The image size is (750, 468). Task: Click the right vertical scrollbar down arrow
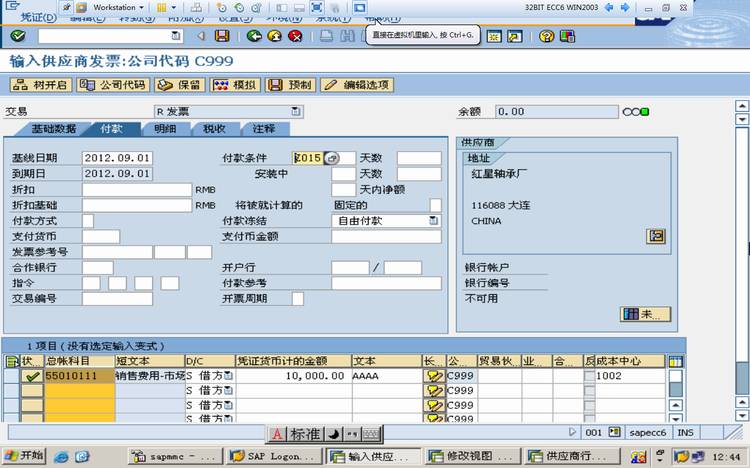(x=741, y=415)
